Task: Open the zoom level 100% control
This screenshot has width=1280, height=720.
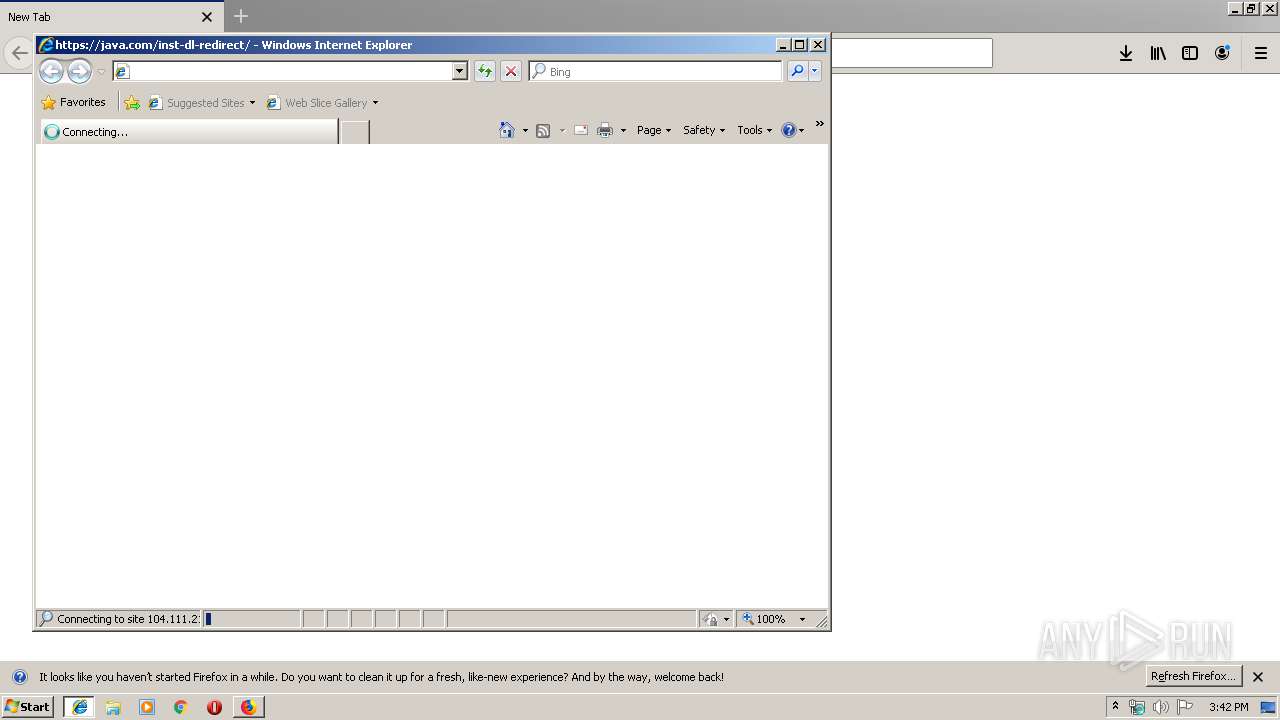Action: tap(765, 619)
